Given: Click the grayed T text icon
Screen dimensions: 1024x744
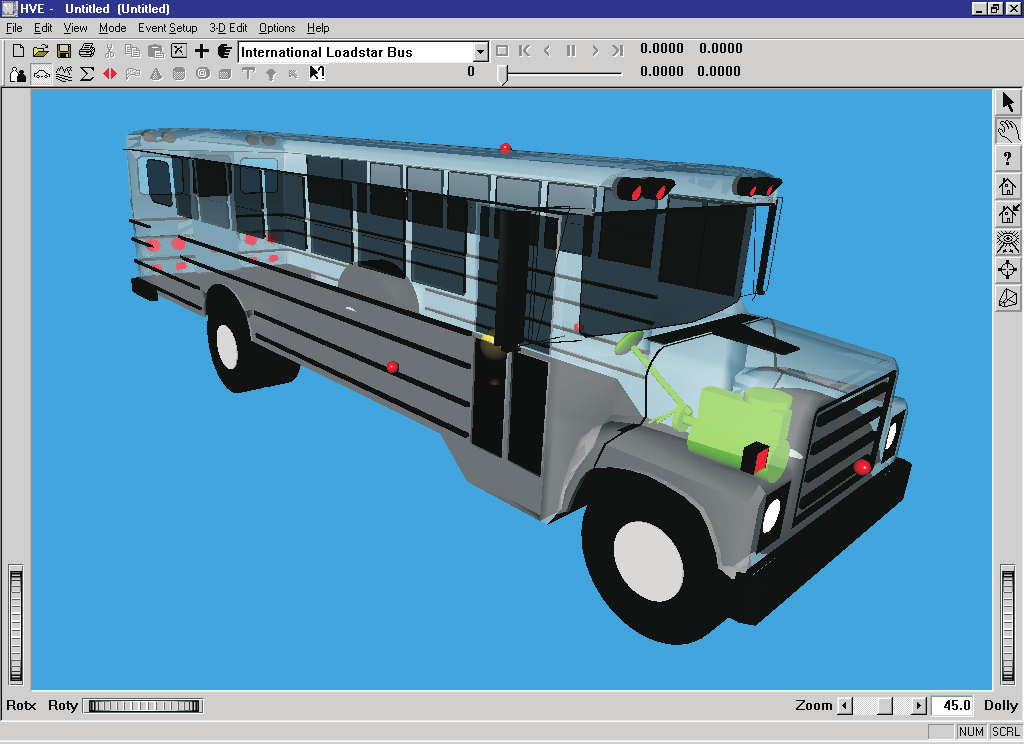Looking at the screenshot, I should 248,74.
